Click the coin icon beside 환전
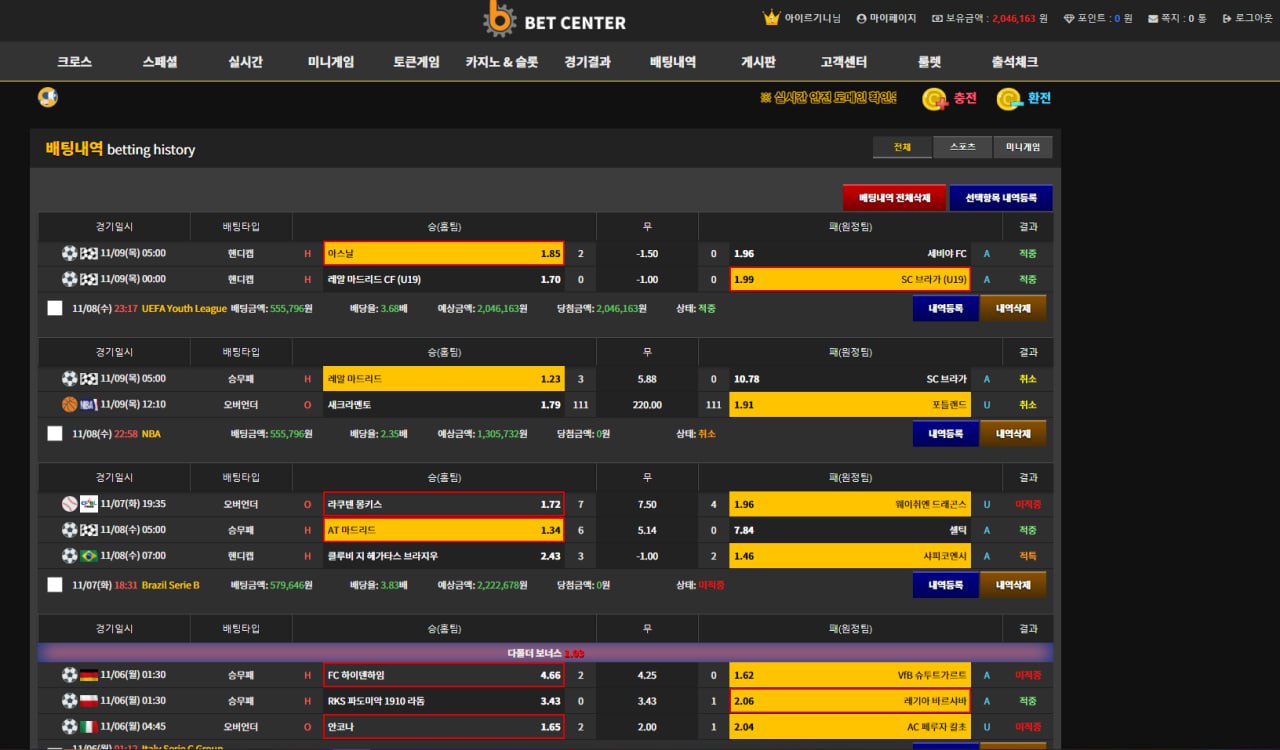This screenshot has width=1280, height=750. tap(1009, 99)
